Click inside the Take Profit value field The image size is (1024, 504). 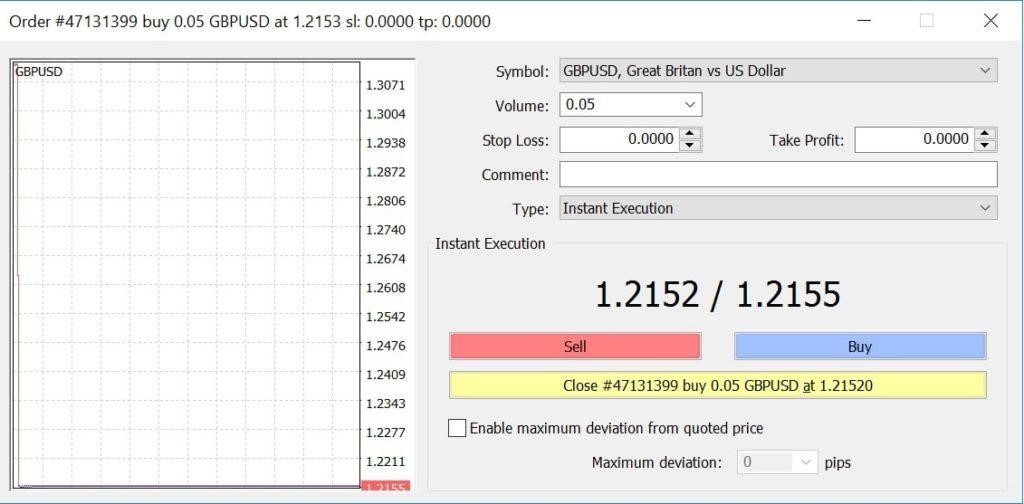[x=914, y=139]
